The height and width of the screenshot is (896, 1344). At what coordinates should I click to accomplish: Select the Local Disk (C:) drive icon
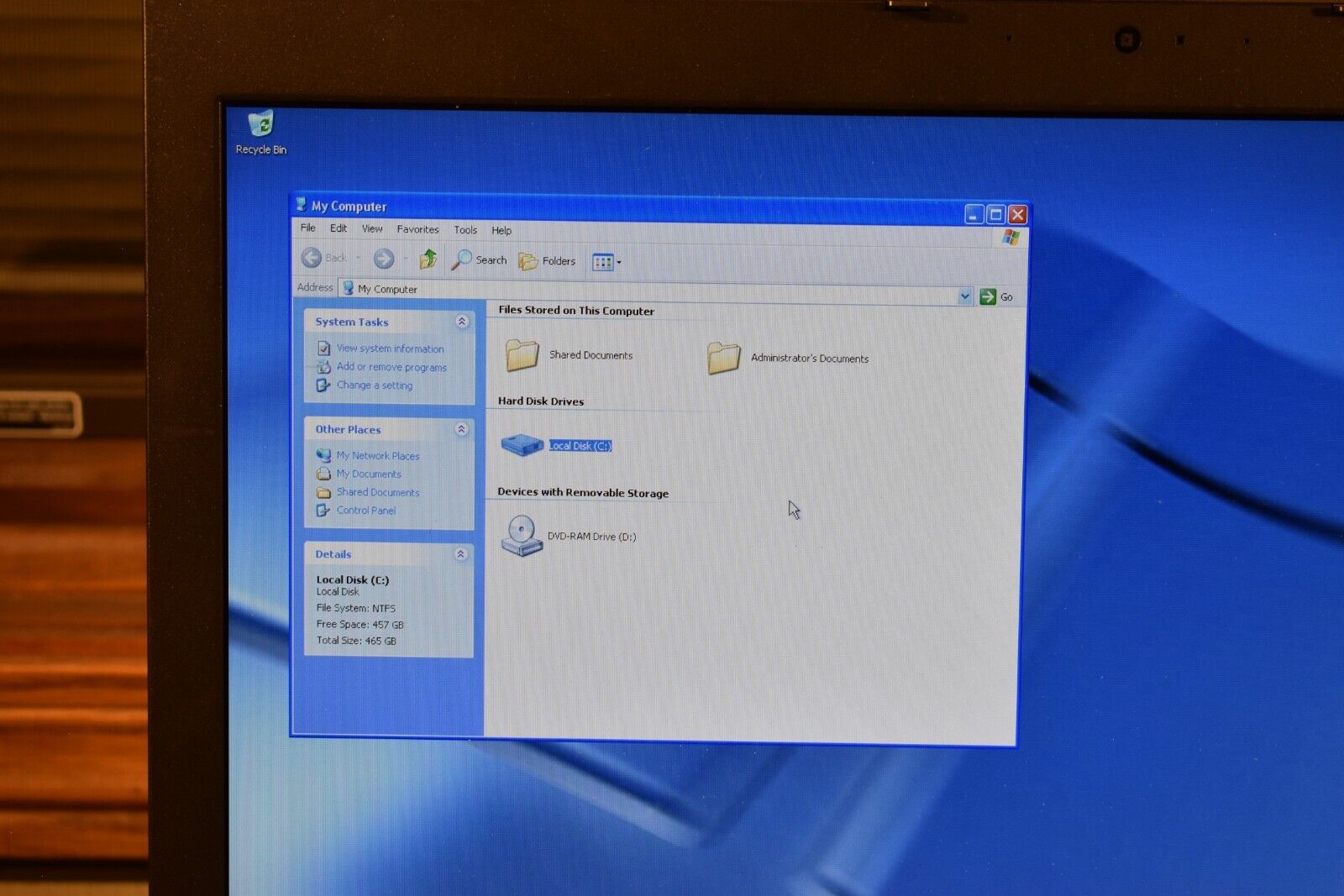tap(522, 444)
